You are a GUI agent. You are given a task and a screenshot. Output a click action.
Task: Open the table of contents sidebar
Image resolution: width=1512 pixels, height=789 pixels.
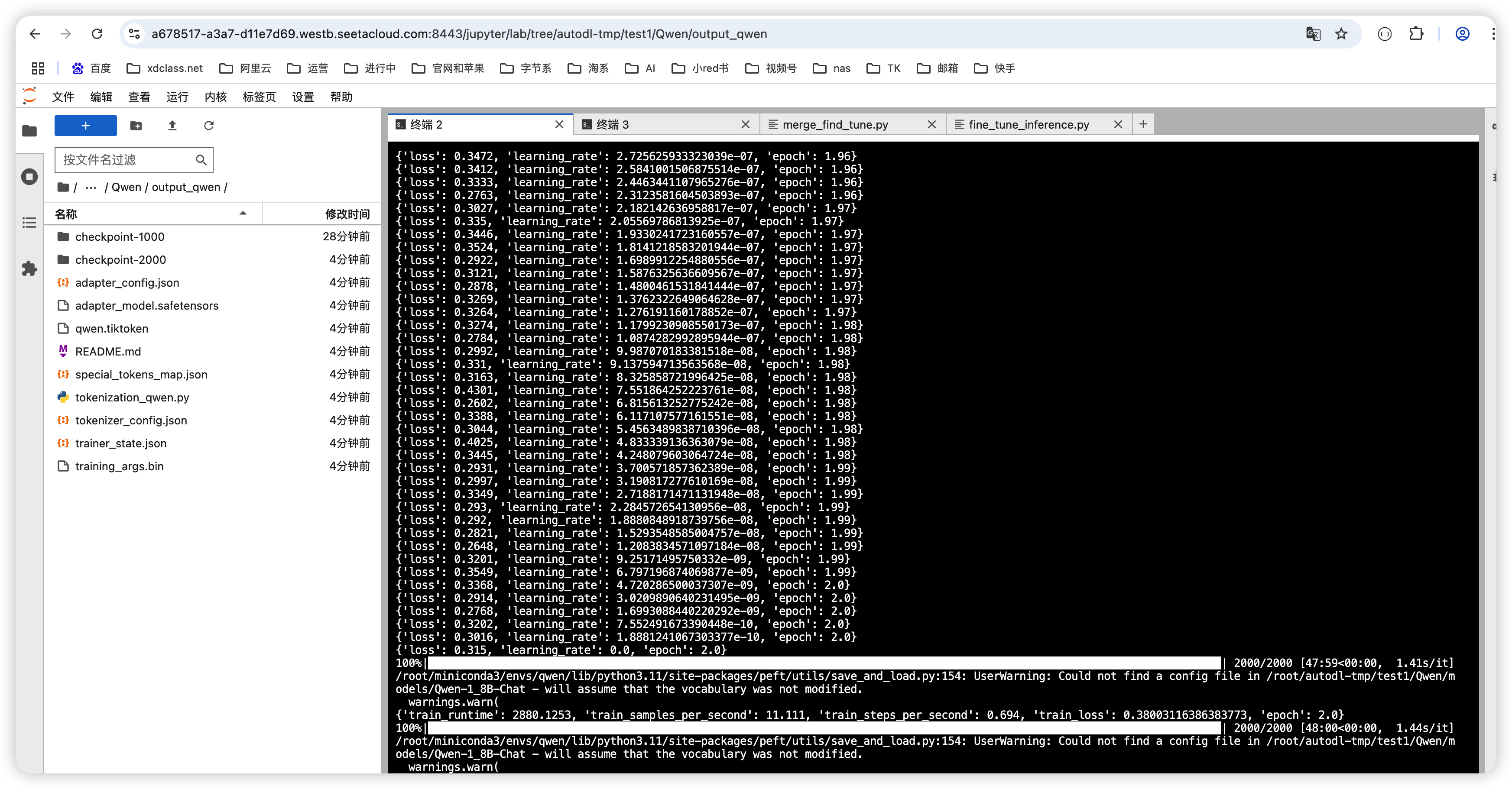click(x=29, y=223)
